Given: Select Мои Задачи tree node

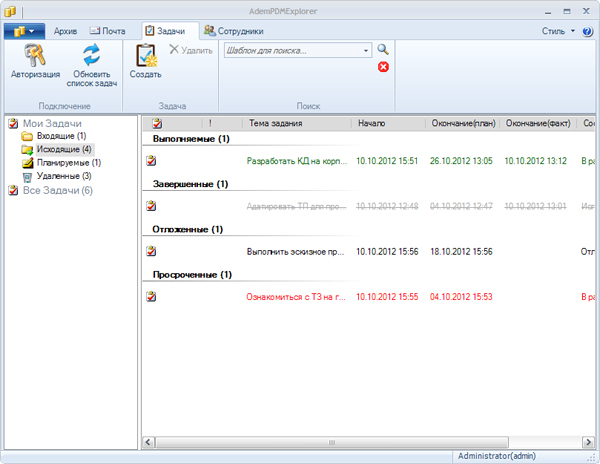Looking at the screenshot, I should point(52,123).
